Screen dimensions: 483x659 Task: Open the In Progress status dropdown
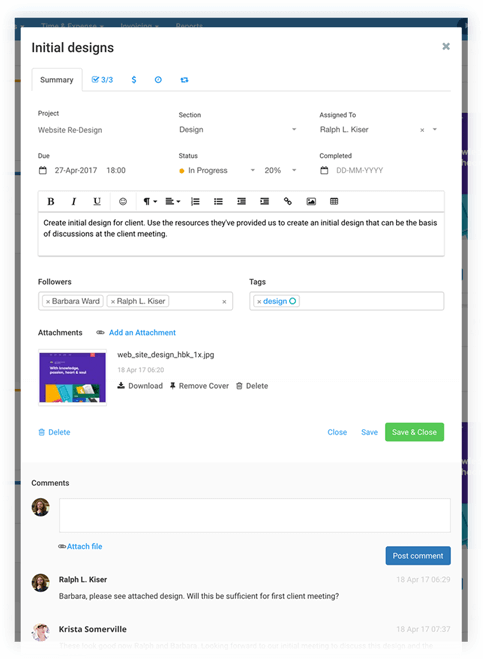[217, 170]
